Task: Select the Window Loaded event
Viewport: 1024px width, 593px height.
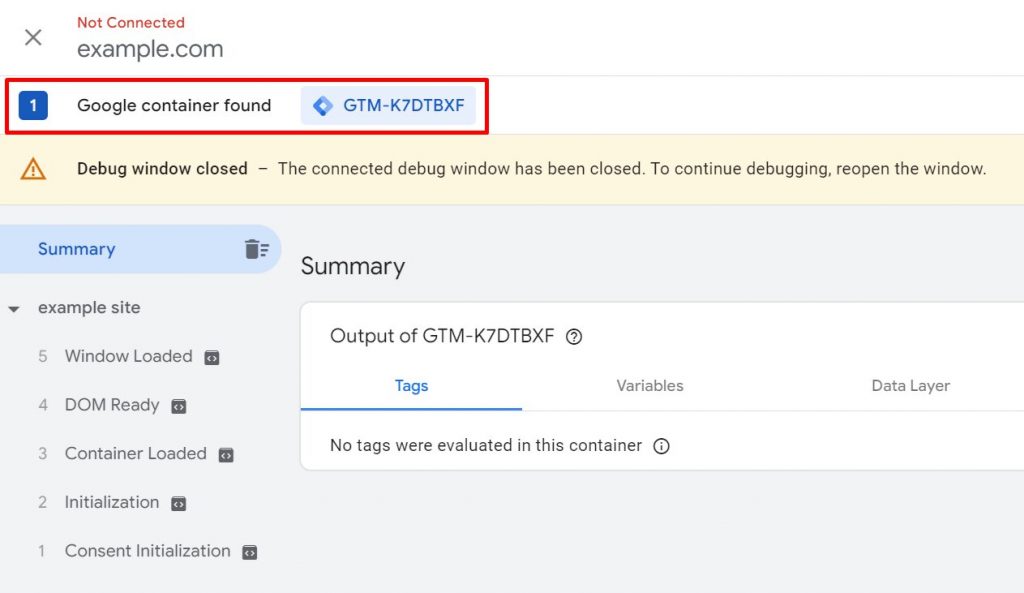Action: pos(128,356)
